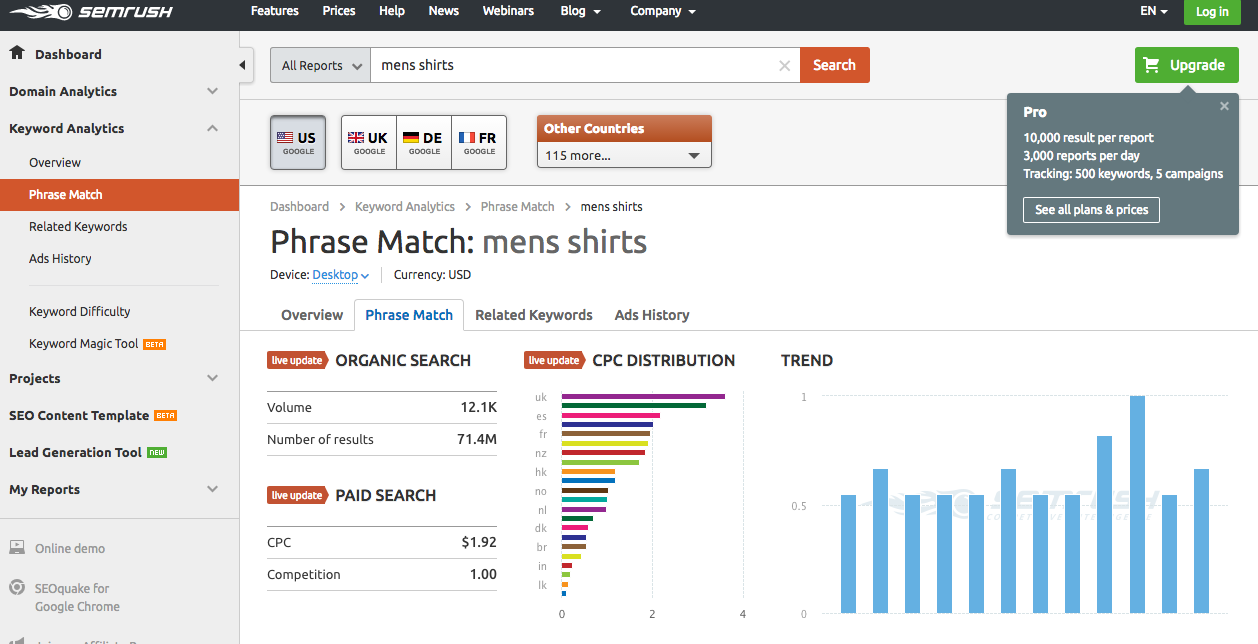Select Related Keywords in the sidebar
Image resolution: width=1258 pixels, height=644 pixels.
pyautogui.click(x=78, y=227)
